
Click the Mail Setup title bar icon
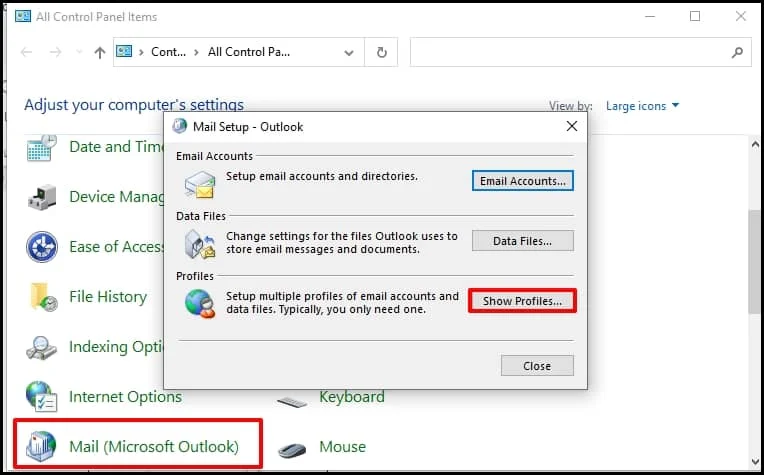[x=179, y=126]
